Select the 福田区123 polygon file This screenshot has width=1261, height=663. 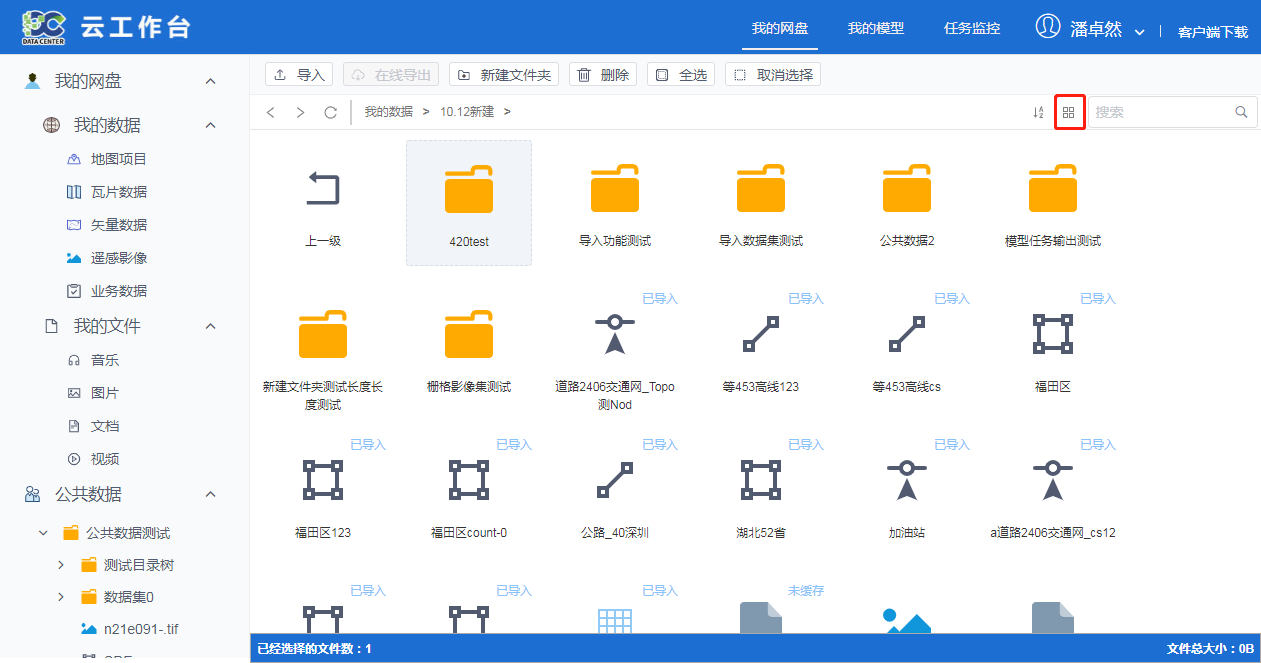pos(323,480)
